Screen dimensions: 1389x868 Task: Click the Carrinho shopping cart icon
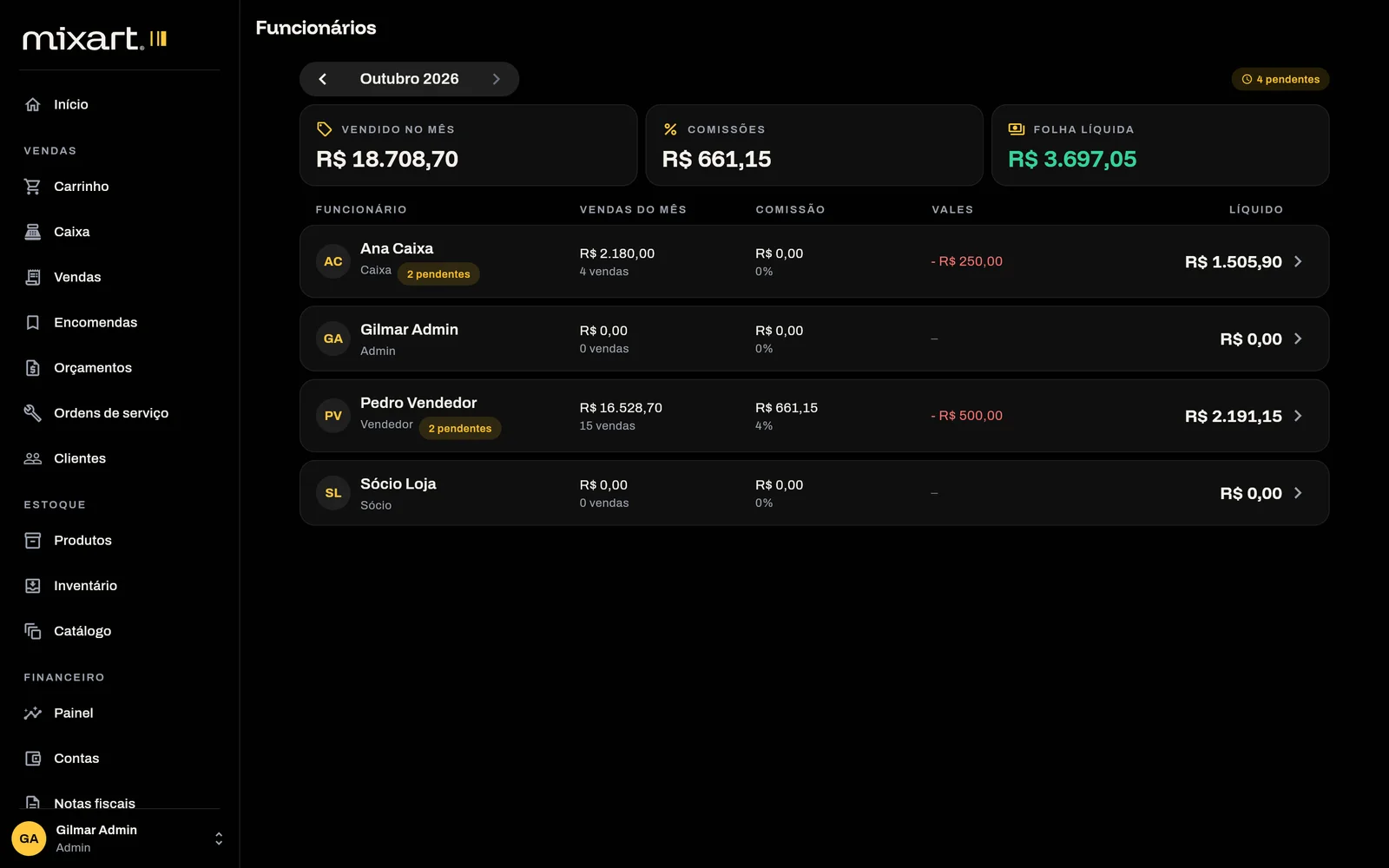tap(33, 187)
